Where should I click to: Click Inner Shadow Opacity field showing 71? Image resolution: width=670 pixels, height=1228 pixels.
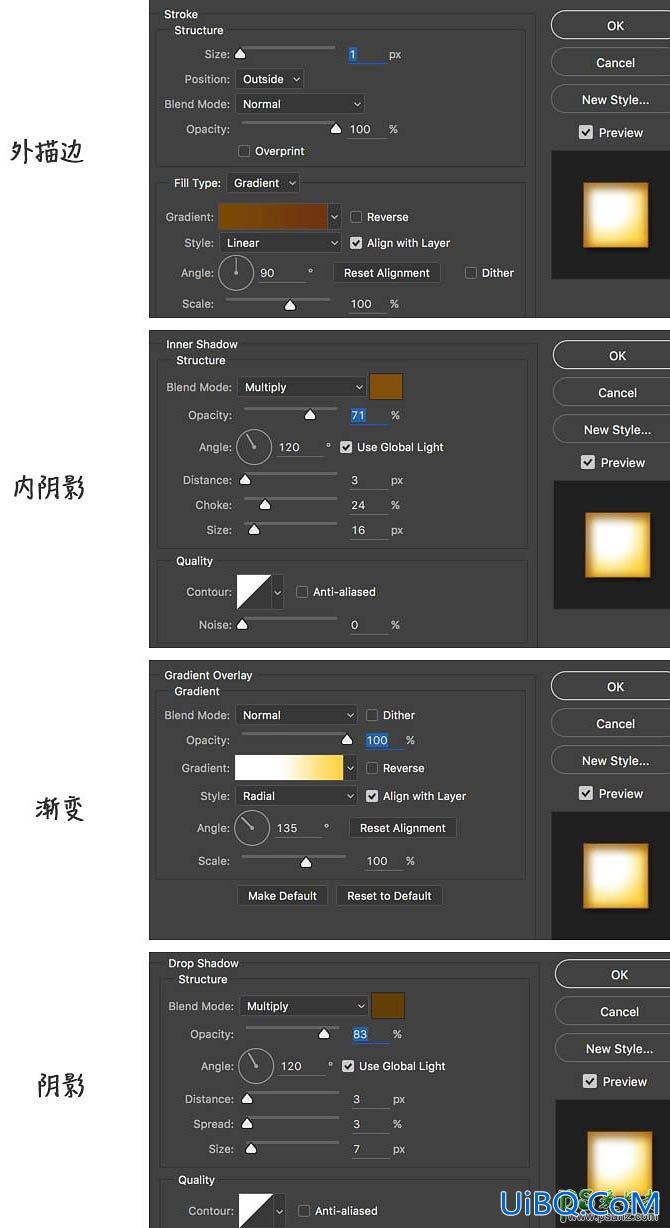click(x=368, y=415)
